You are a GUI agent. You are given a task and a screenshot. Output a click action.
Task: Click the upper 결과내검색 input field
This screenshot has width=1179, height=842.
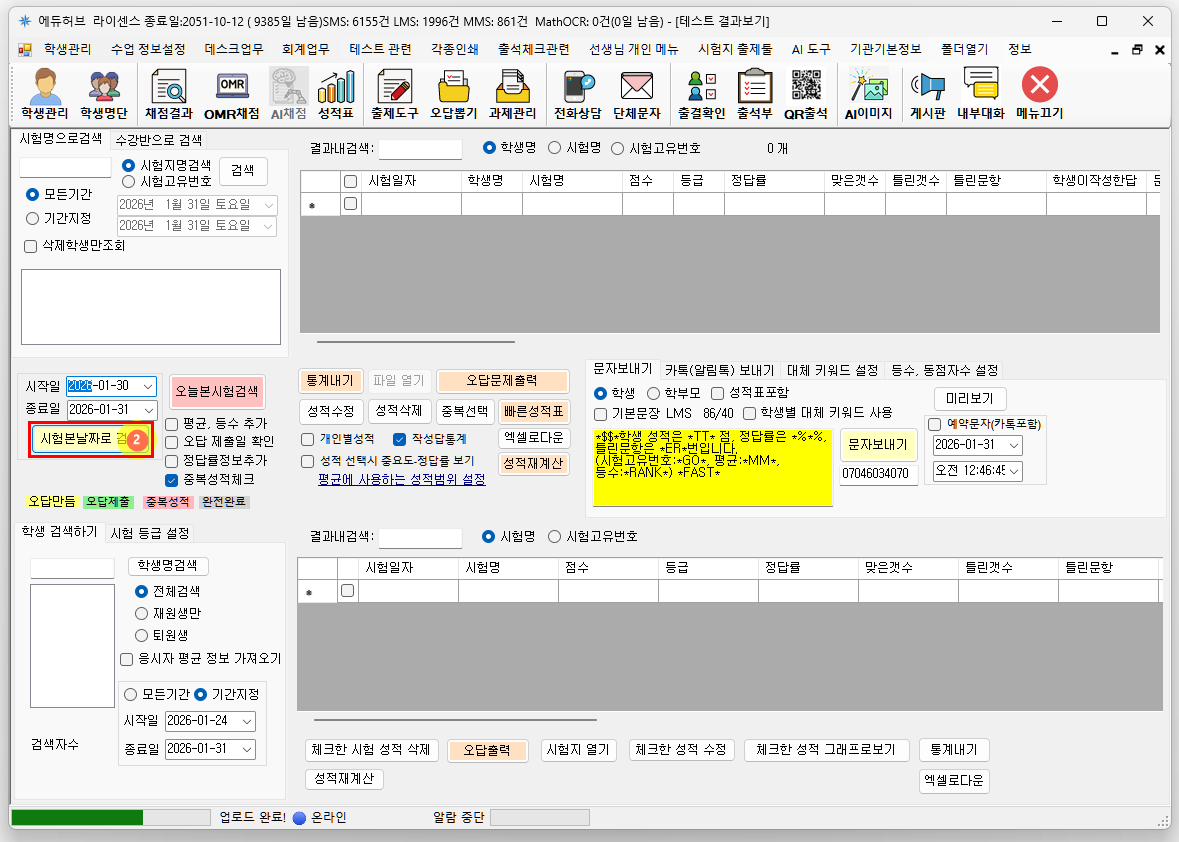point(420,149)
